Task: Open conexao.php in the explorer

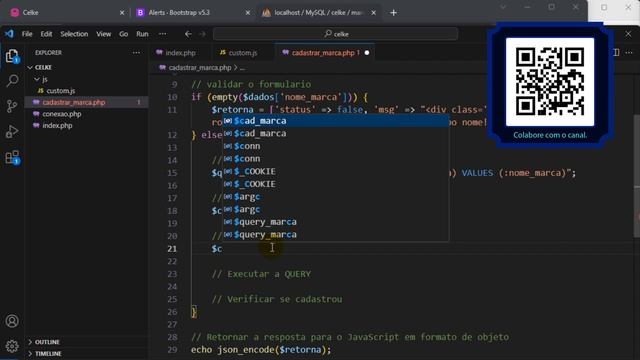Action: point(86,114)
